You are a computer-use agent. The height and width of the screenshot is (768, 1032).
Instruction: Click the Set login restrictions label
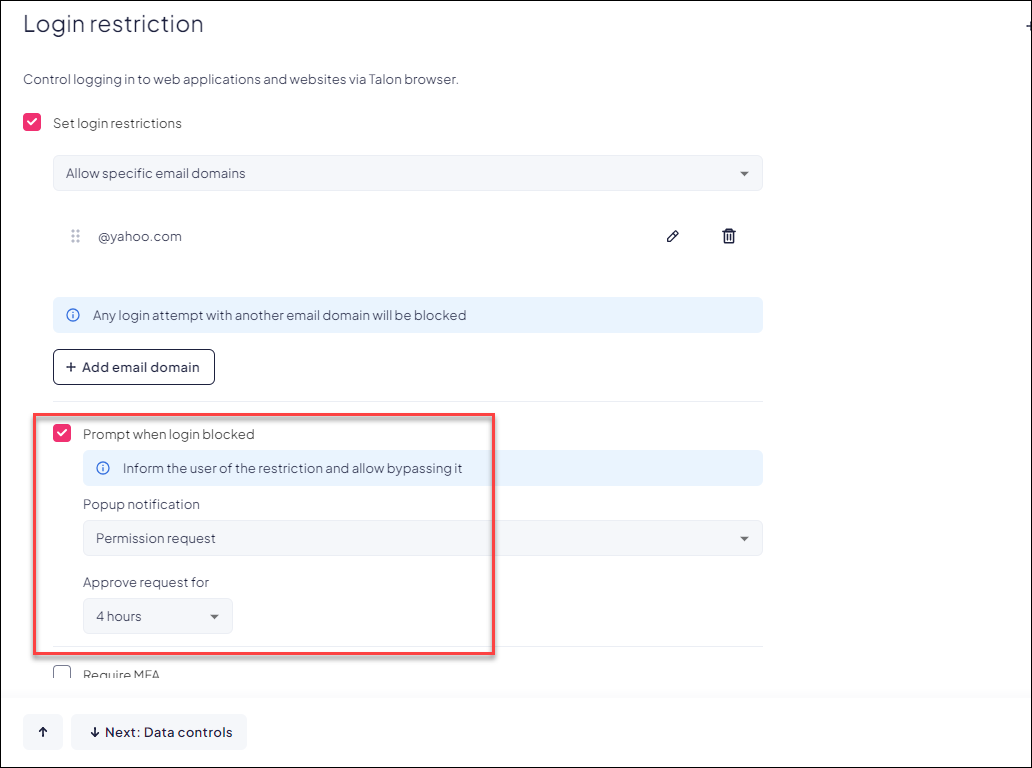pyautogui.click(x=117, y=123)
